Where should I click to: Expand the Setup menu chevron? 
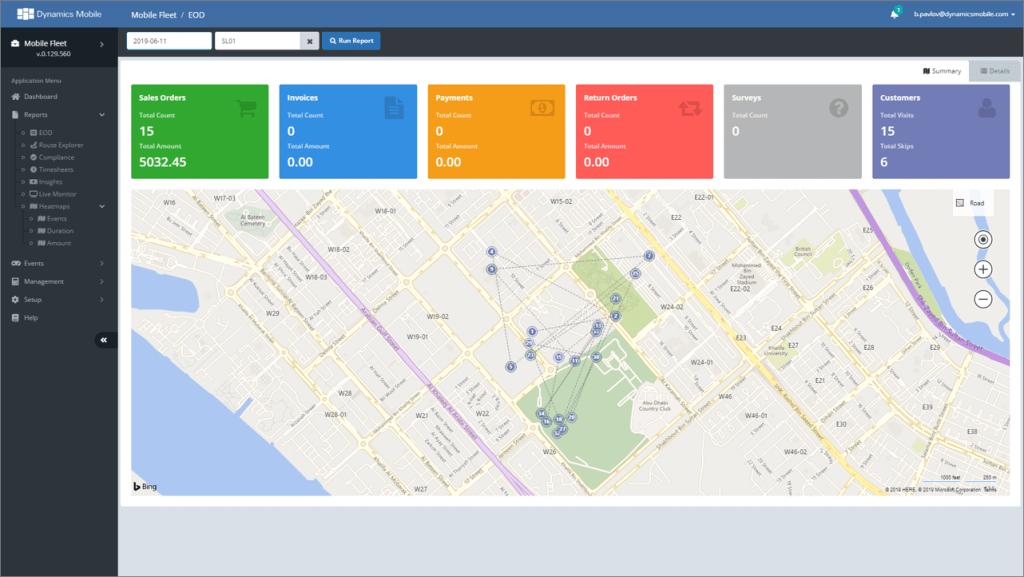pyautogui.click(x=102, y=300)
